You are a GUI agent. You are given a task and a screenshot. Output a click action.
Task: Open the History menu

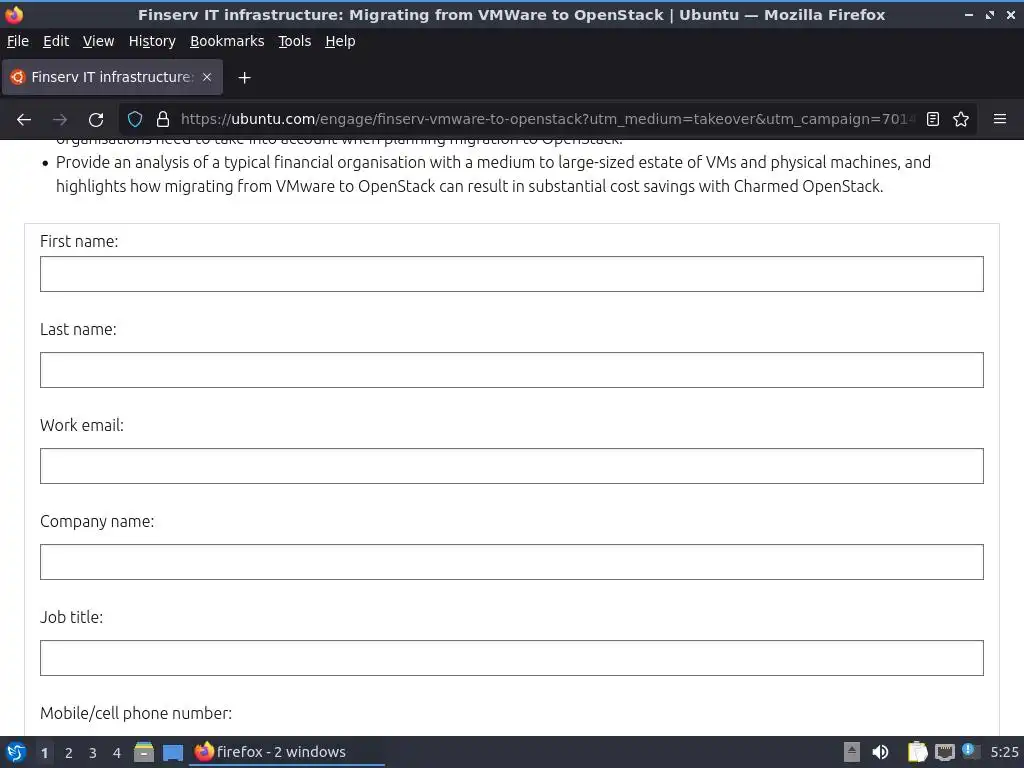point(152,41)
